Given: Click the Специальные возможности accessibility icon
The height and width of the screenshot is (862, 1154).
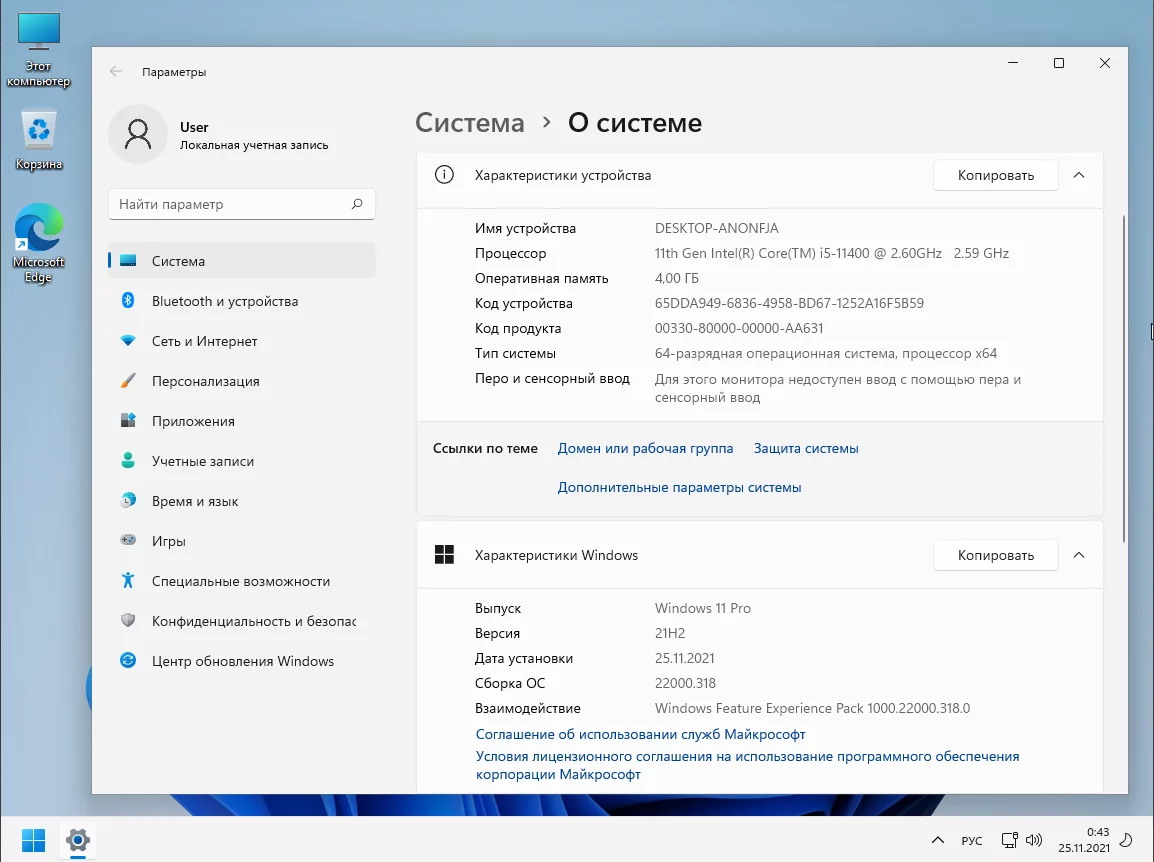Looking at the screenshot, I should pyautogui.click(x=128, y=580).
